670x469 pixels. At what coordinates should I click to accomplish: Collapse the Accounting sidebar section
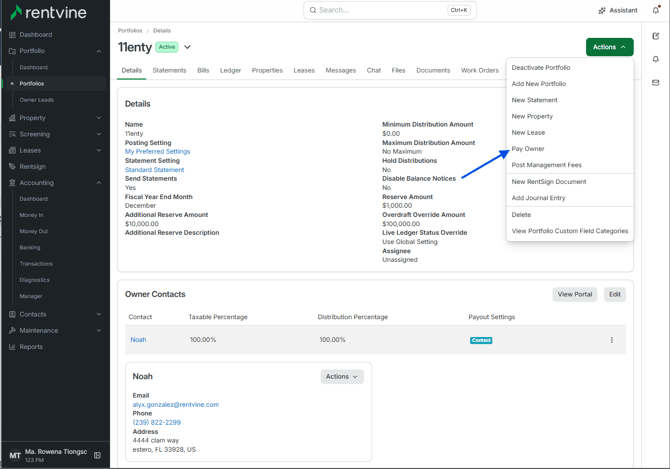point(99,183)
